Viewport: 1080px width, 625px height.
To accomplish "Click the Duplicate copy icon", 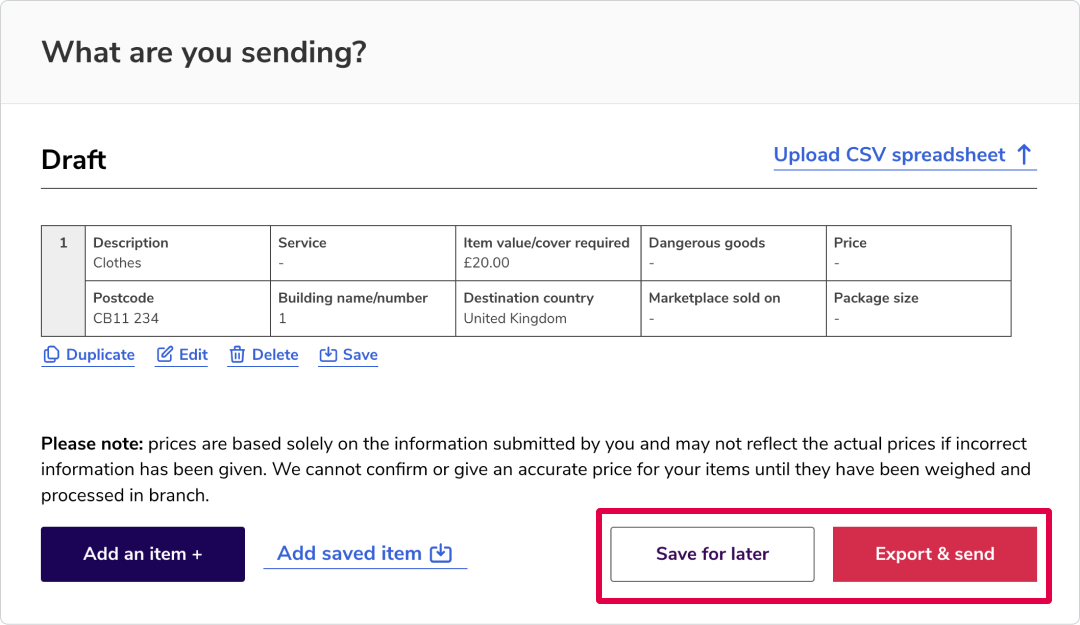I will [x=51, y=355].
